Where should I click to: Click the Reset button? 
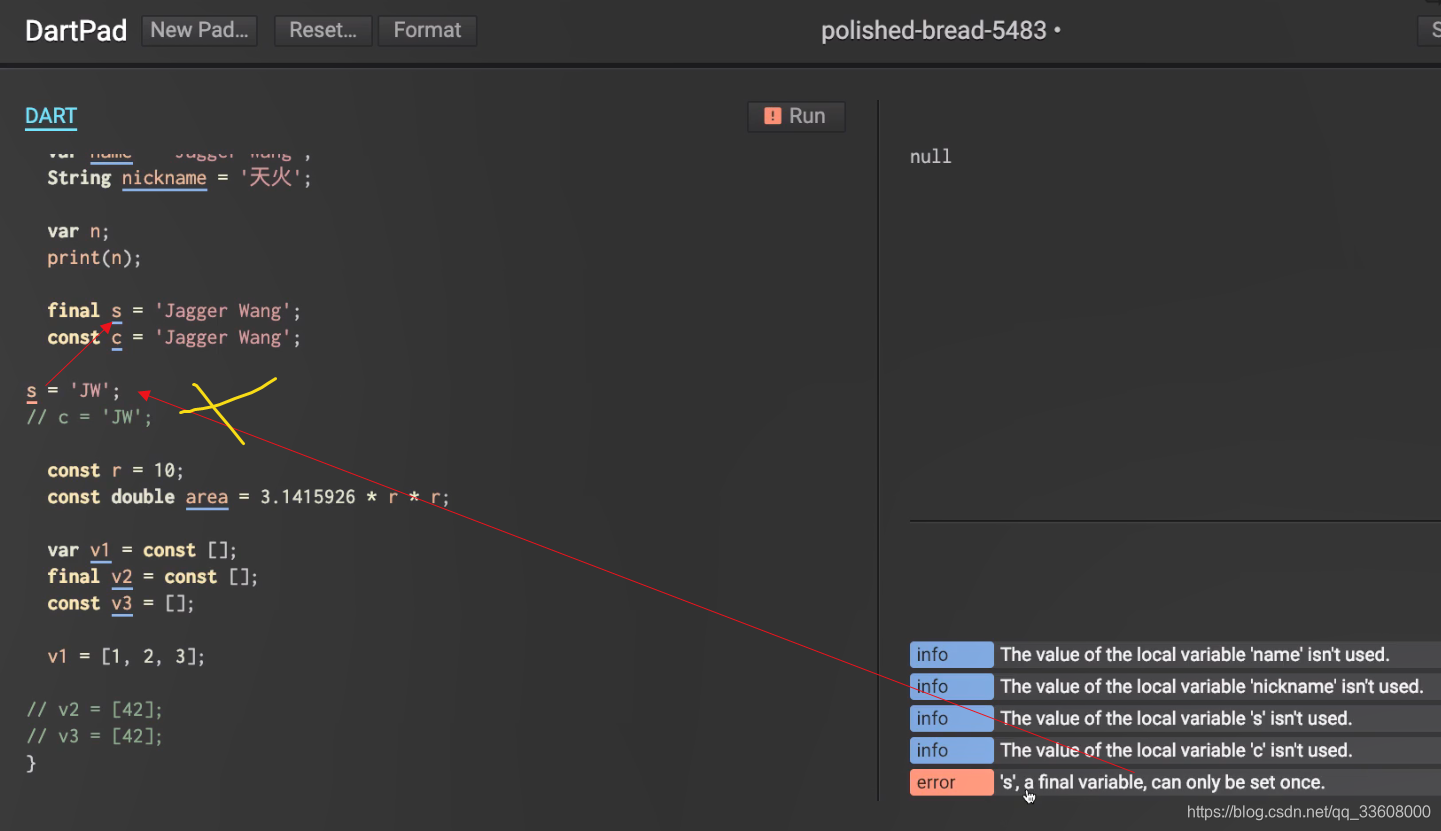pyautogui.click(x=323, y=30)
